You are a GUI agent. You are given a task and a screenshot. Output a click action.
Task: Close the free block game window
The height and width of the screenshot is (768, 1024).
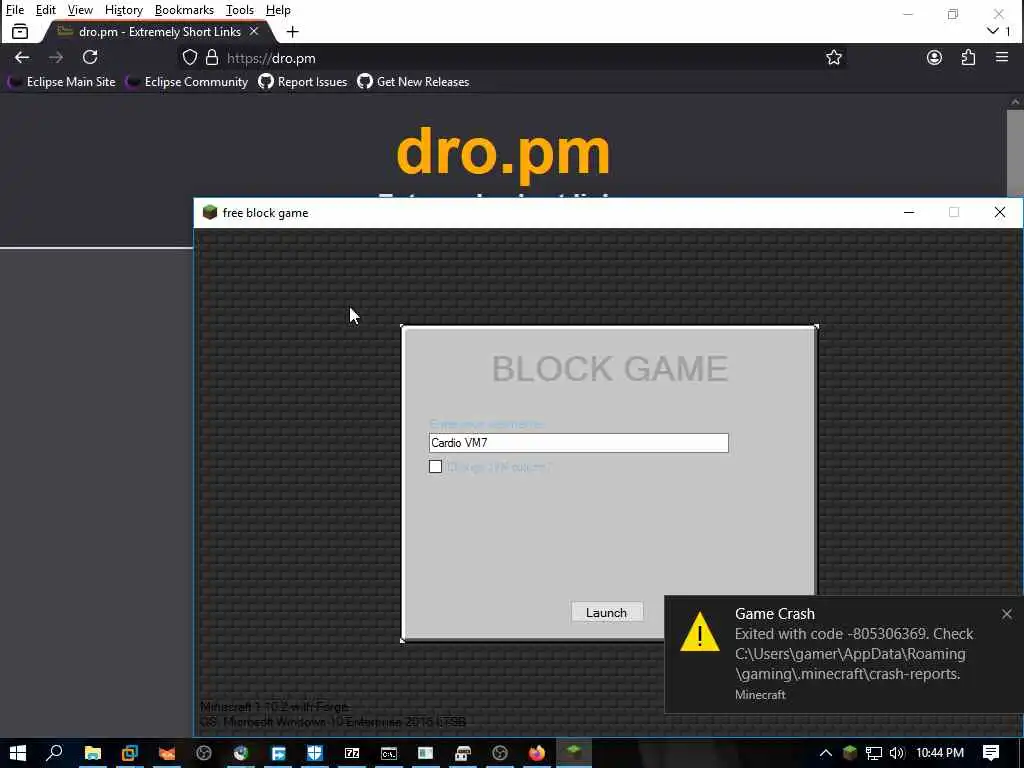point(999,212)
